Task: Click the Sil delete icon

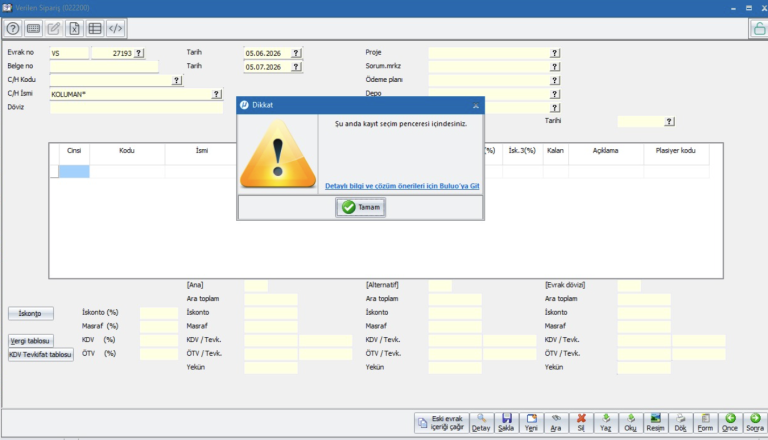Action: pyautogui.click(x=581, y=423)
